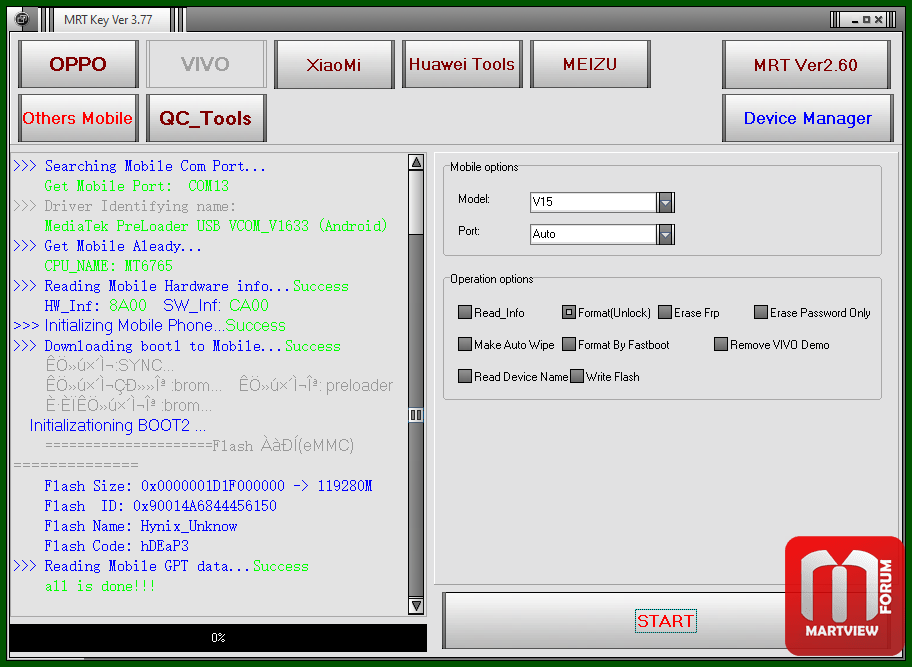
Task: Click the MRT Key Ver 3.77 title
Action: tap(108, 20)
